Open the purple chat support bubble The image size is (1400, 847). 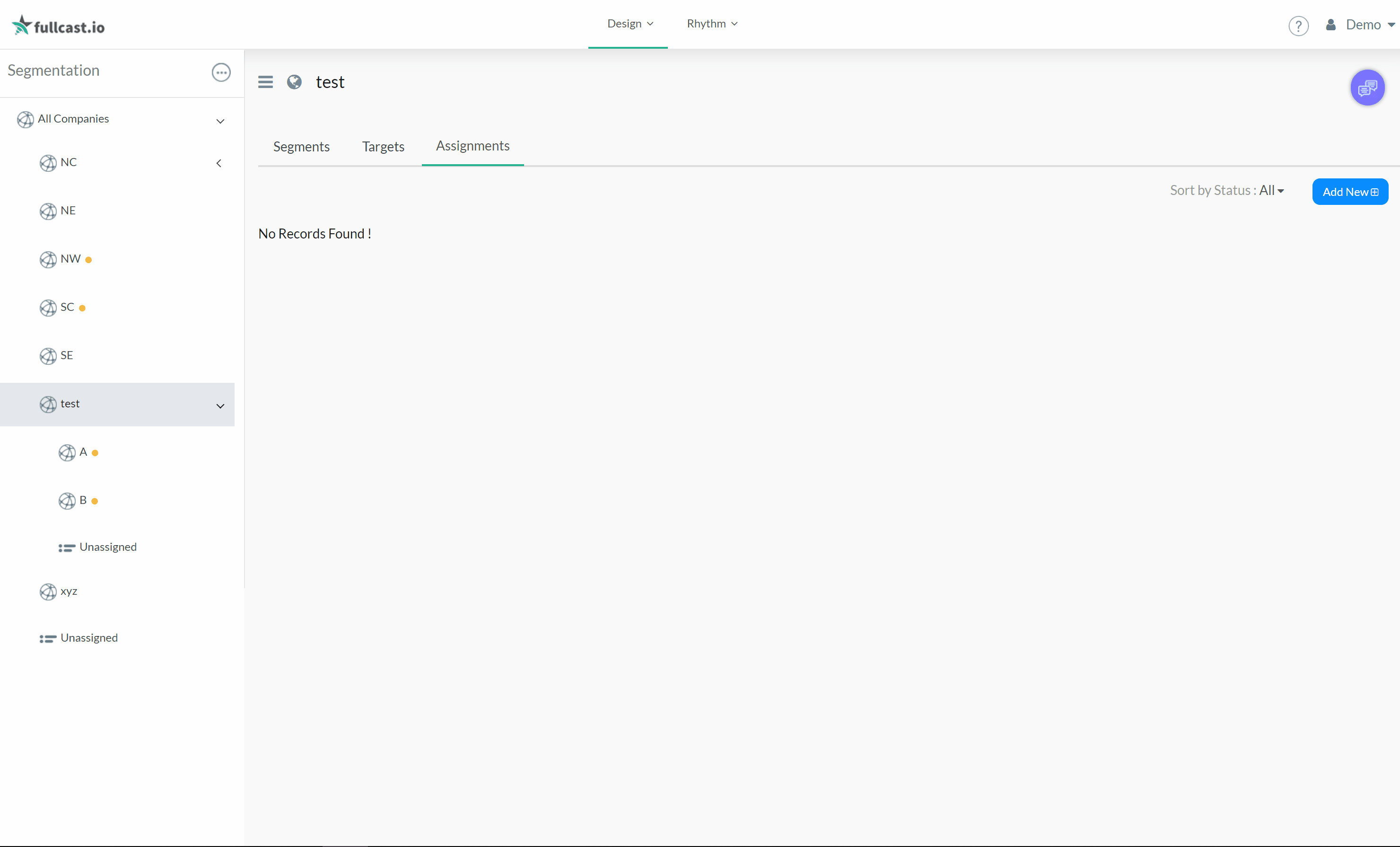[x=1367, y=88]
